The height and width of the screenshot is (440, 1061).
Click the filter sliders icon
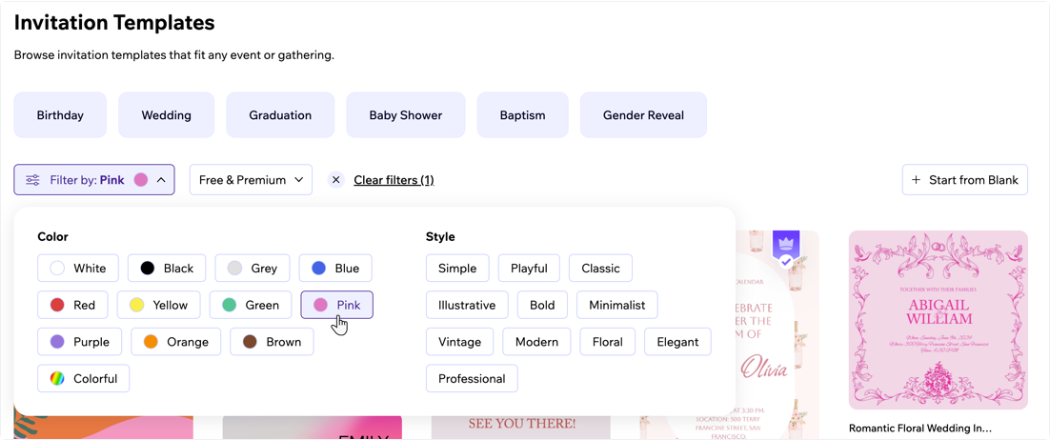point(32,180)
